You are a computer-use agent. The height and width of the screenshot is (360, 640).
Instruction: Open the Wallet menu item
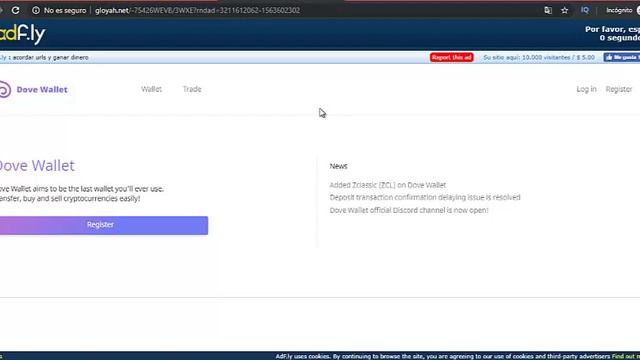pos(151,89)
